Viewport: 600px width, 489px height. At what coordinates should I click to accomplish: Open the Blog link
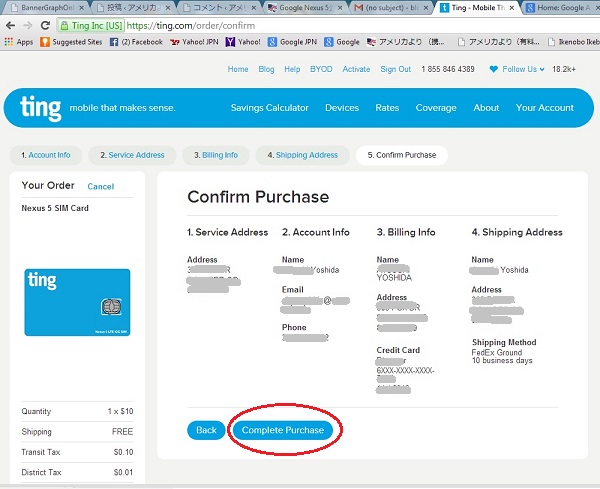pos(266,69)
